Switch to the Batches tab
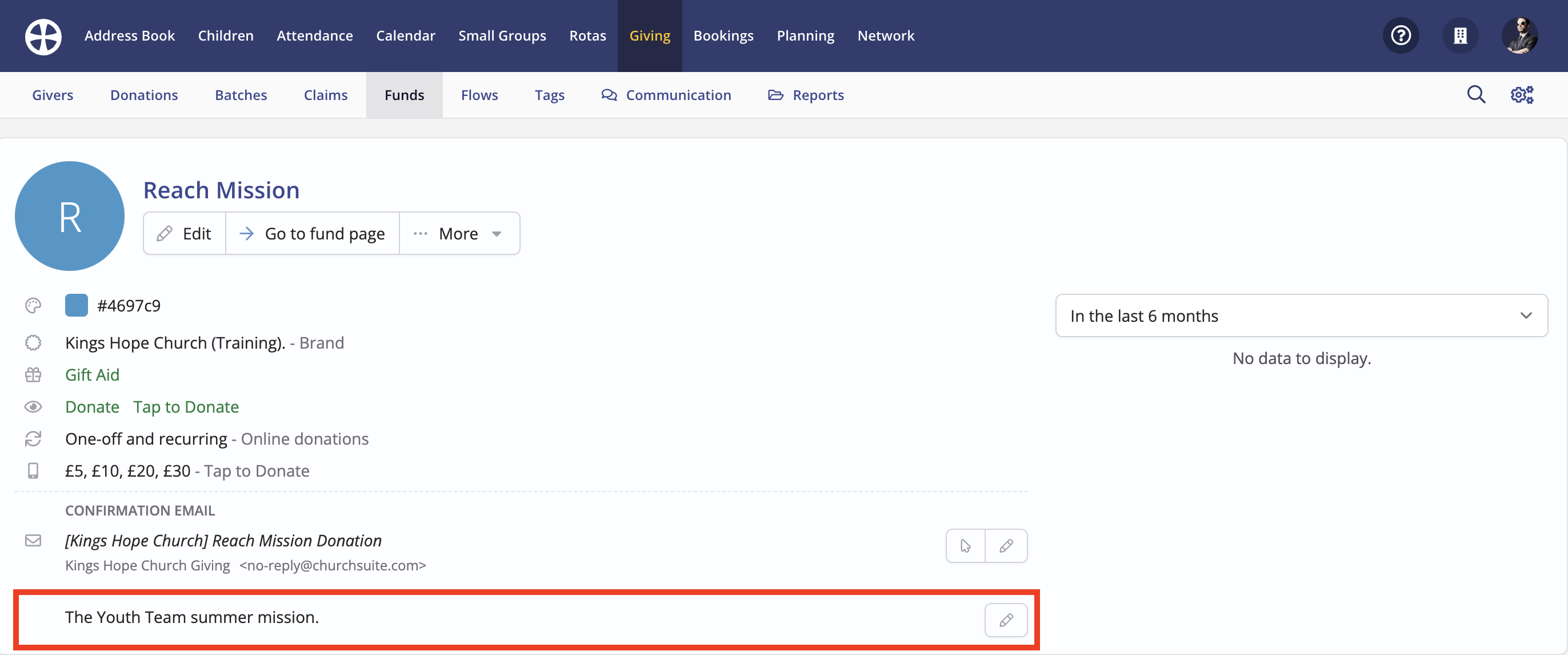The height and width of the screenshot is (655, 1568). (241, 95)
